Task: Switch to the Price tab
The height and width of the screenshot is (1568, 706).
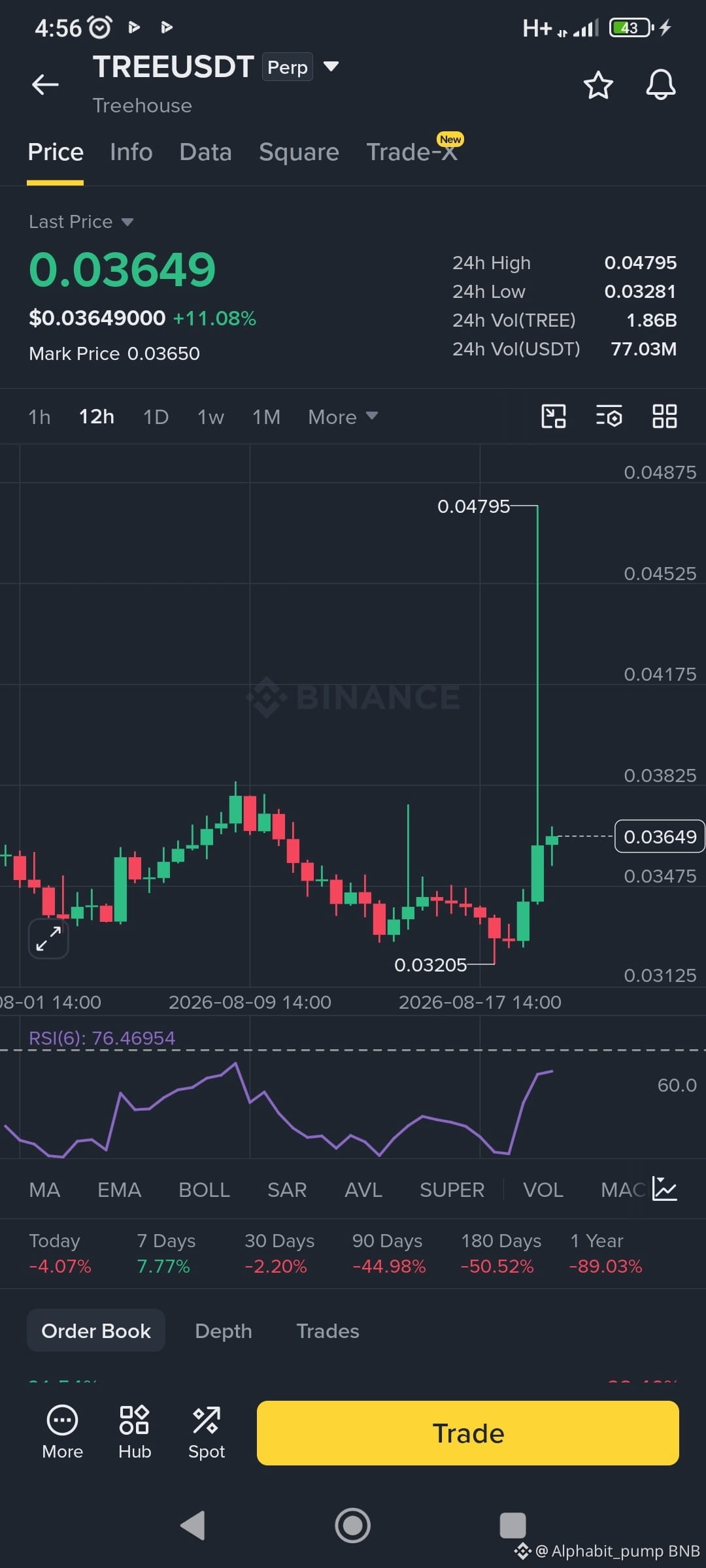Action: [56, 152]
